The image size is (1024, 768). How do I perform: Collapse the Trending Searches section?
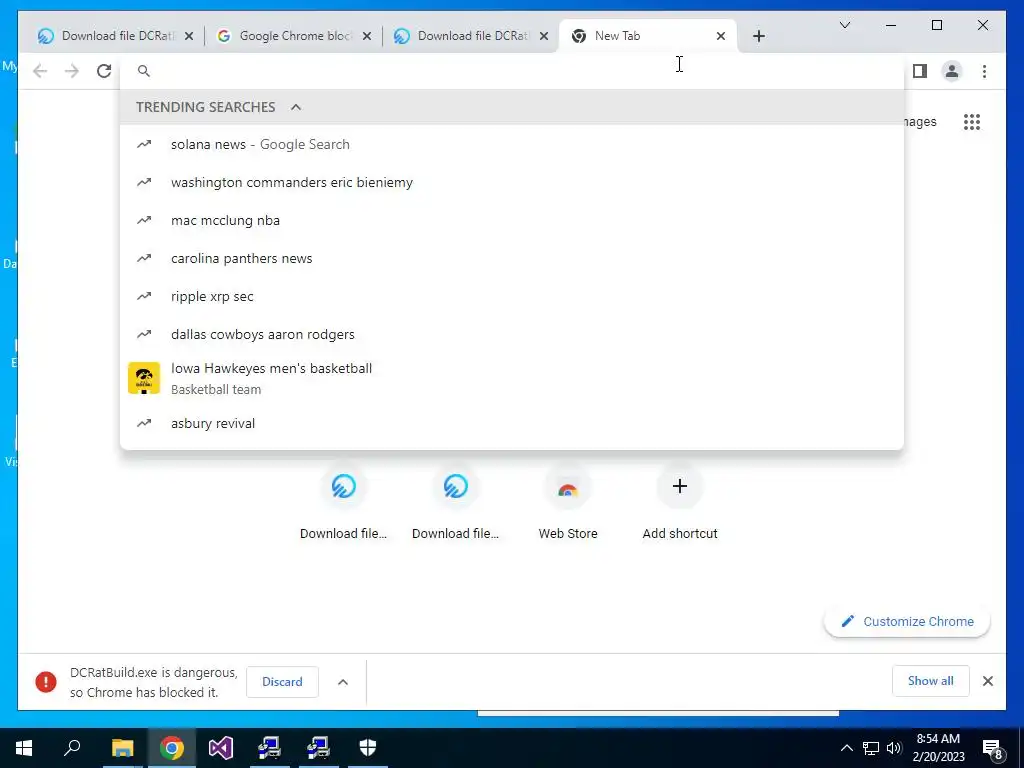(x=296, y=107)
